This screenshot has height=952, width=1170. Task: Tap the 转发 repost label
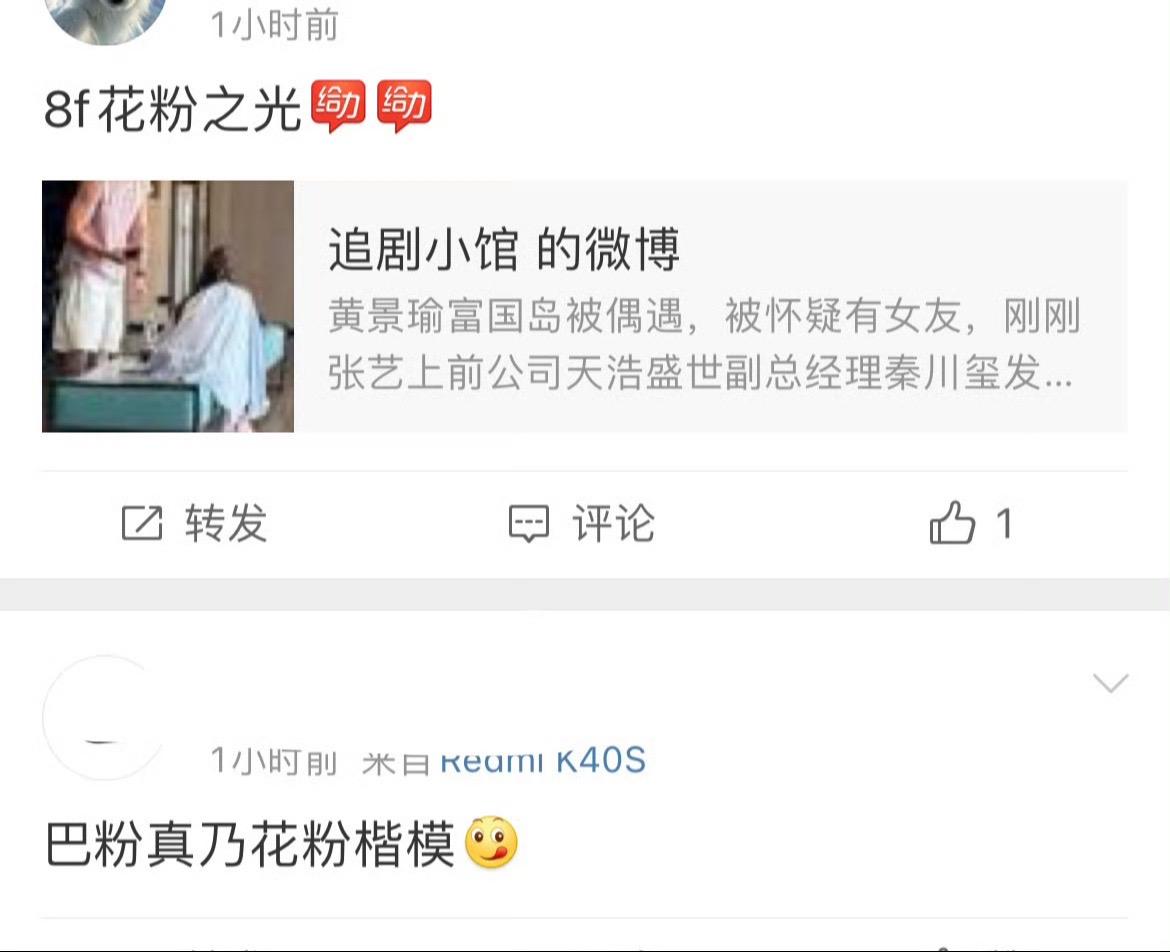pyautogui.click(x=227, y=523)
